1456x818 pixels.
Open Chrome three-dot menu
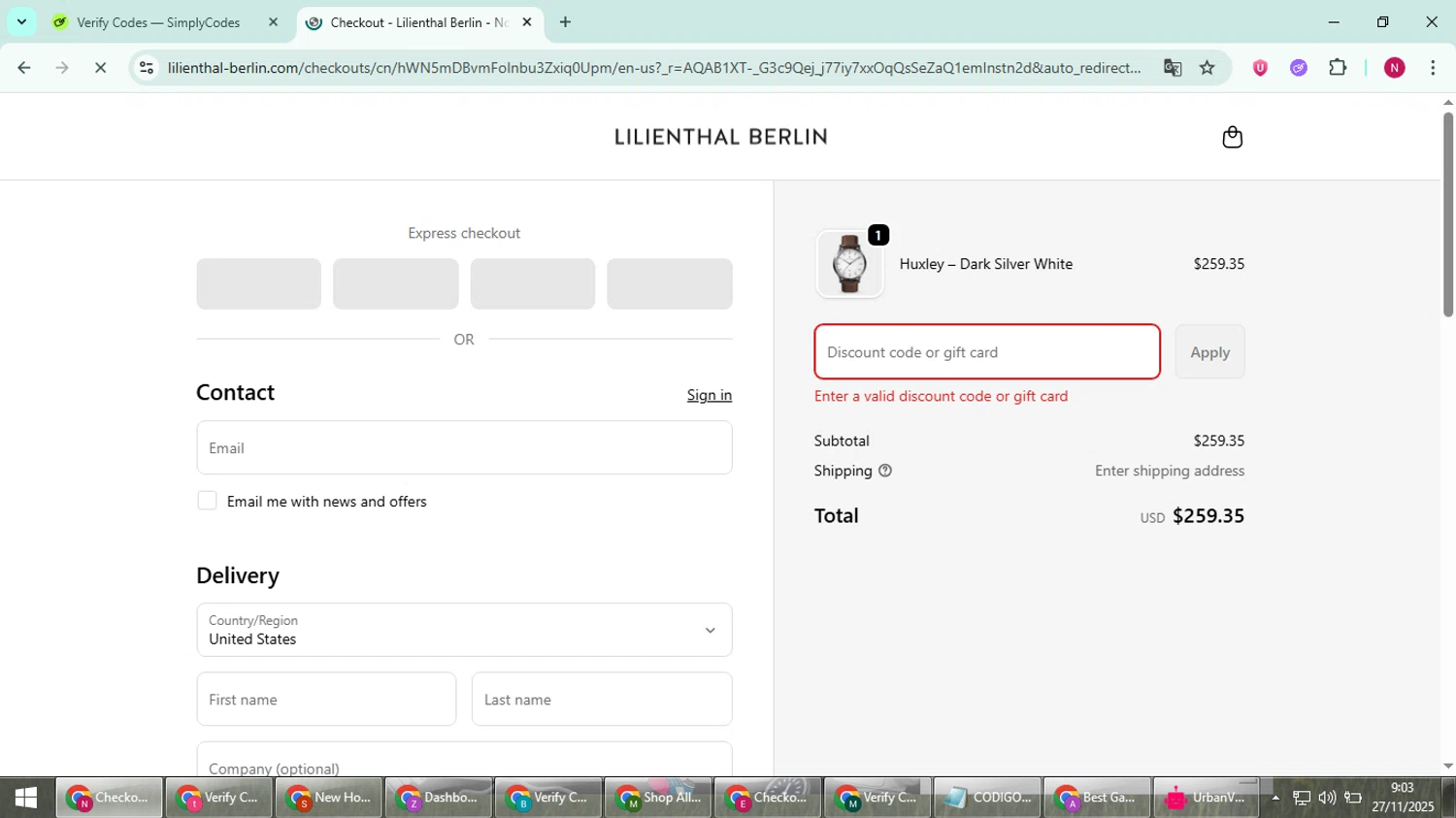pos(1433,68)
